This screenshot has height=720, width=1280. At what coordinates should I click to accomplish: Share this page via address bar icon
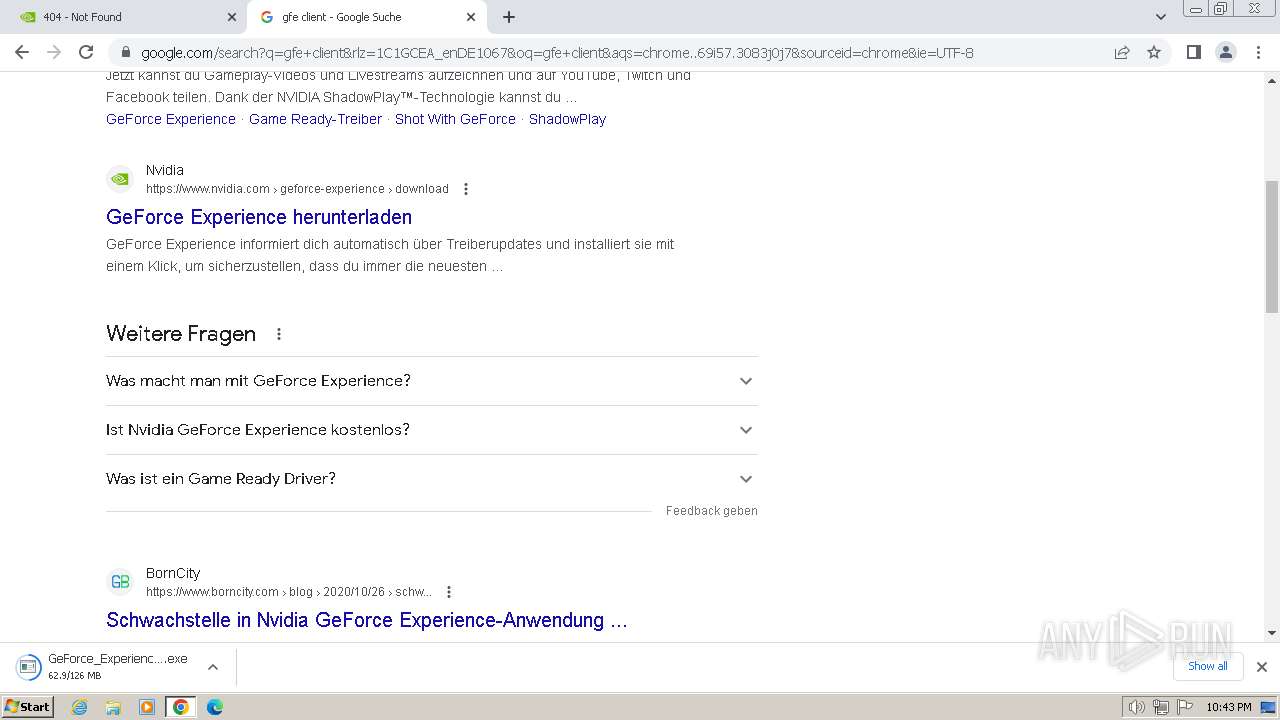coord(1122,52)
